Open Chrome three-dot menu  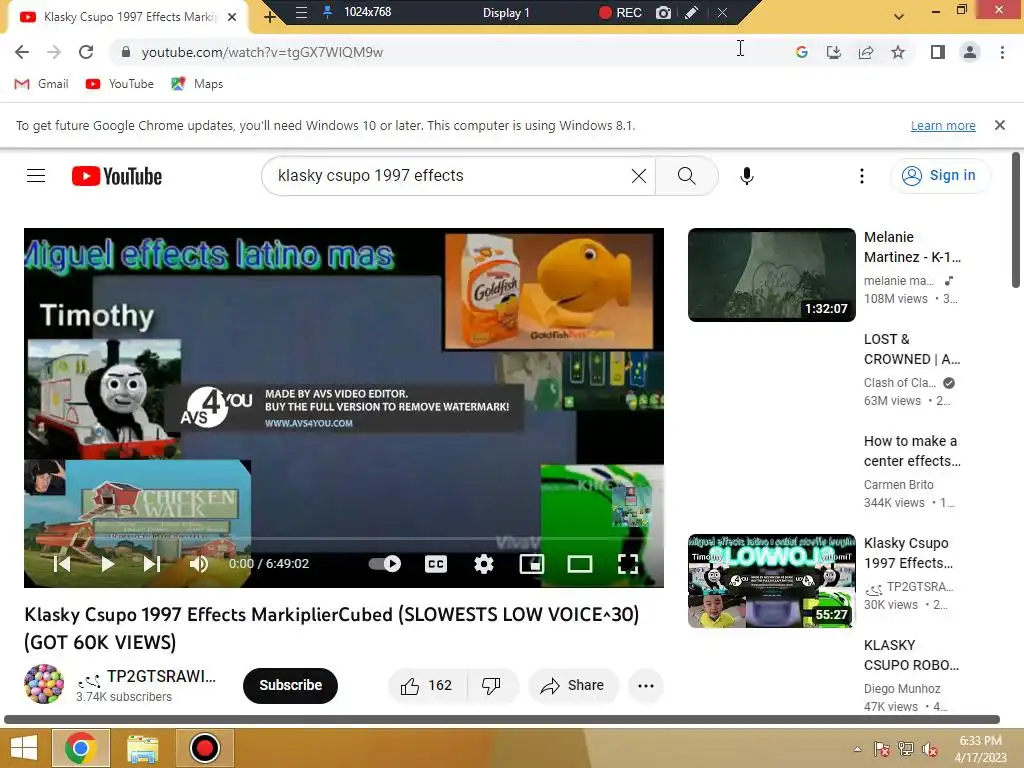click(1002, 52)
